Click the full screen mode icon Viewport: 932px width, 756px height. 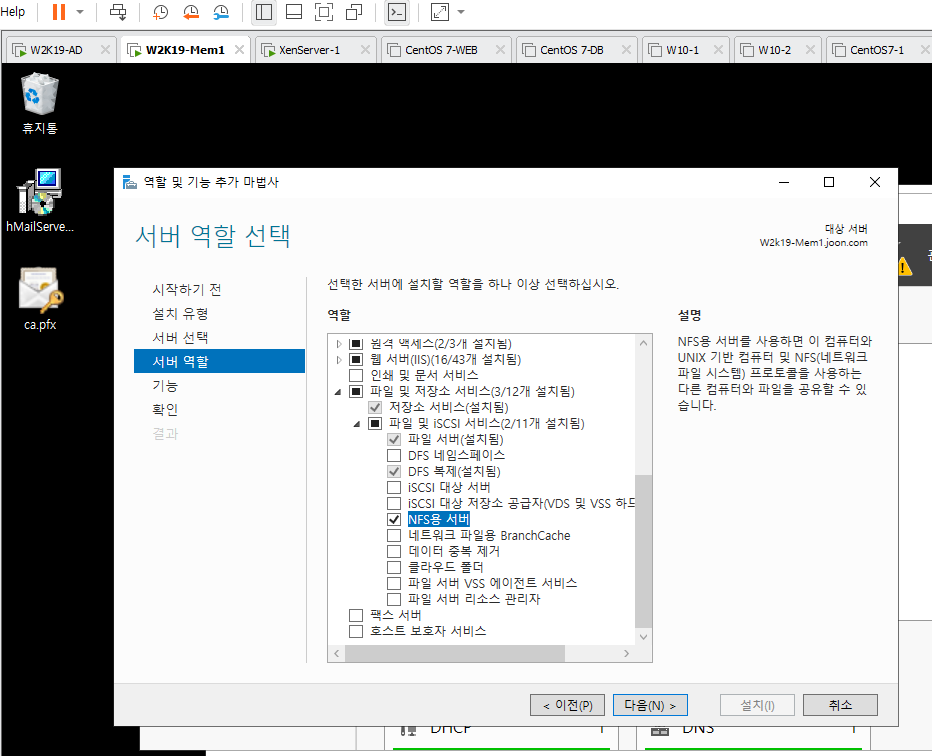click(324, 12)
